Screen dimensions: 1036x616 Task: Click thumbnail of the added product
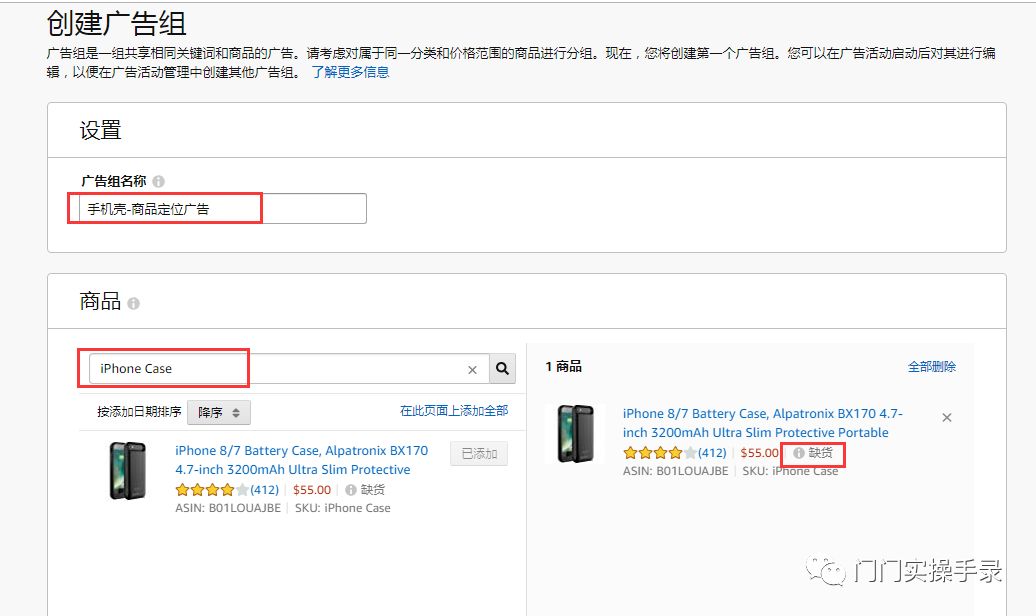(x=575, y=433)
